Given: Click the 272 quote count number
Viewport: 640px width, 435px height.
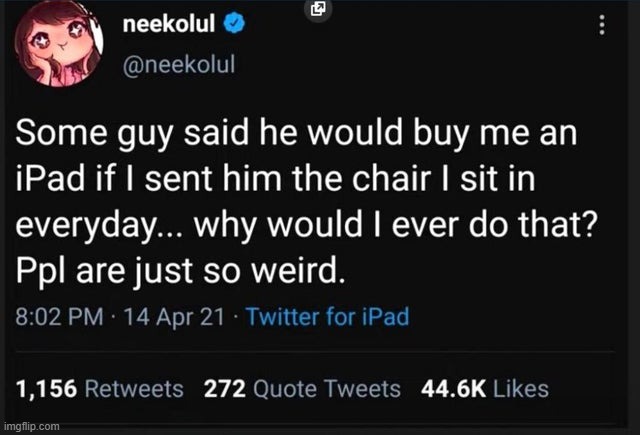Looking at the screenshot, I should [x=224, y=388].
